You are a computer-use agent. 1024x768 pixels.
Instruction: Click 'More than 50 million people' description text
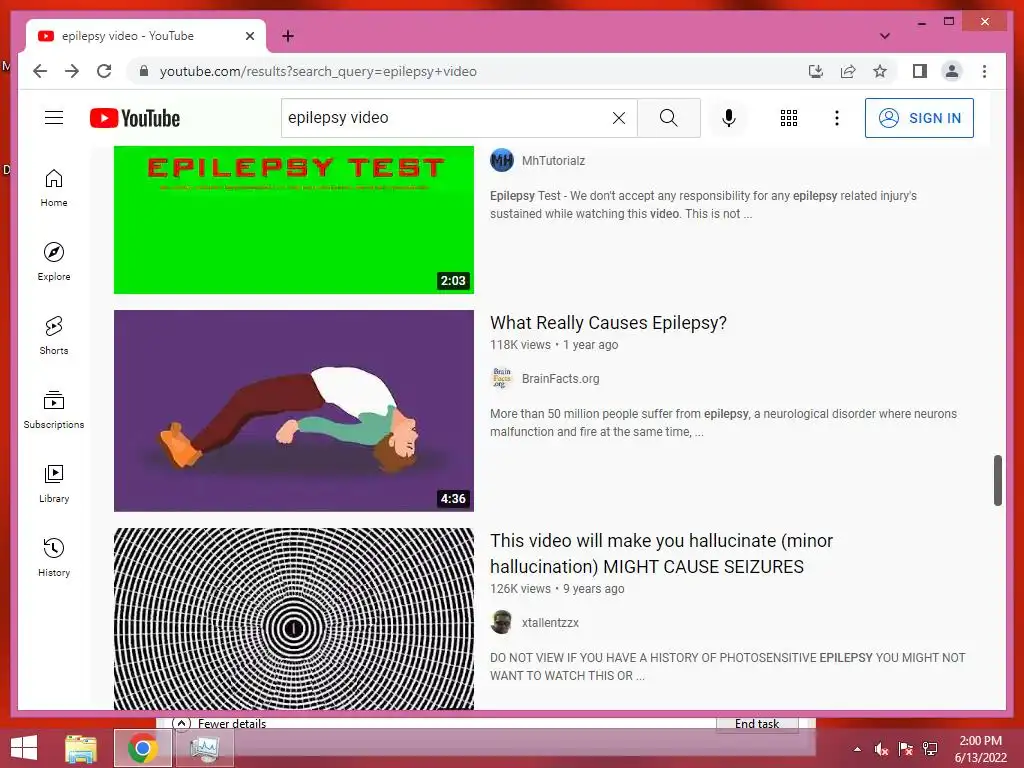tap(723, 423)
